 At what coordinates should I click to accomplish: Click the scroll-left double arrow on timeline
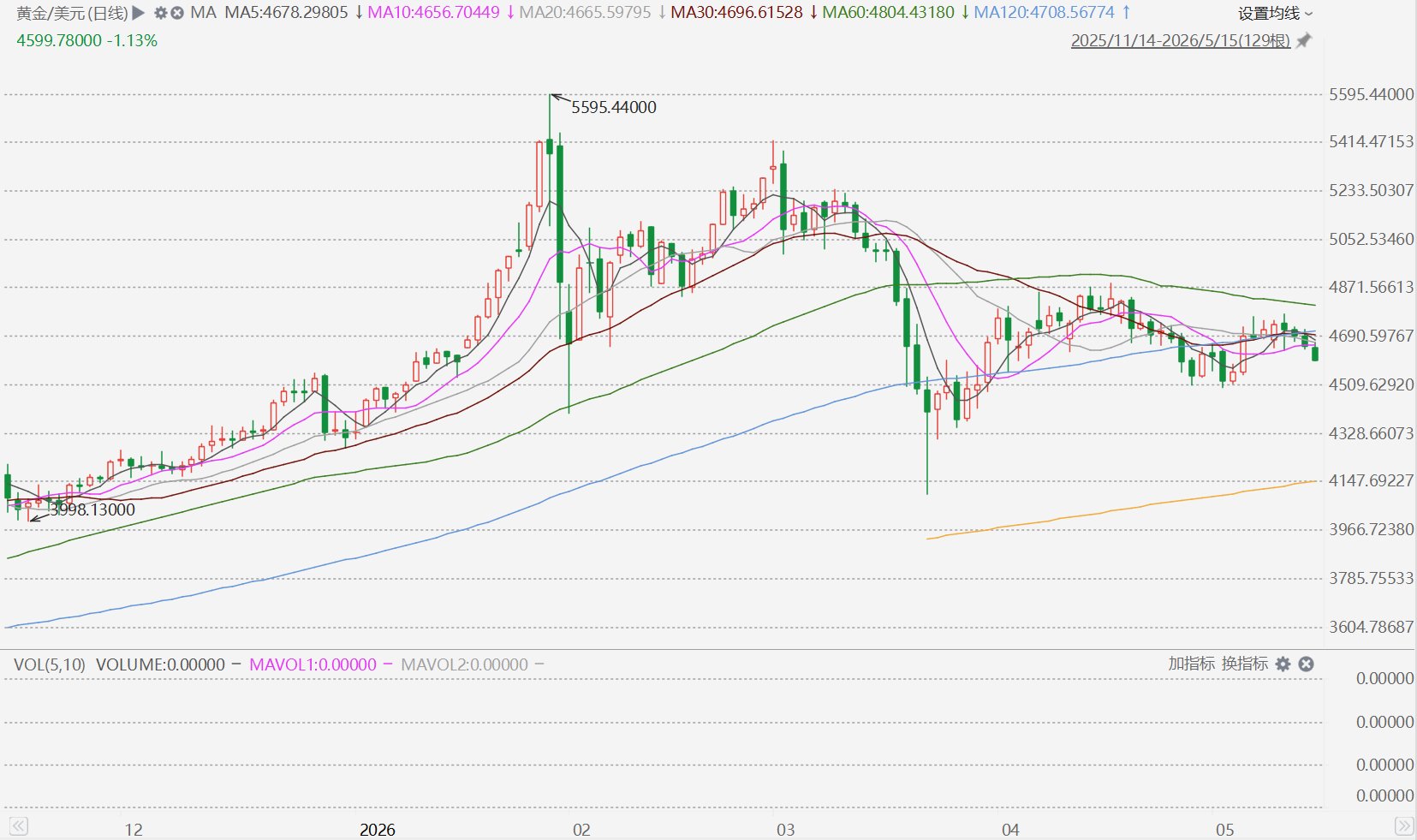(x=19, y=826)
